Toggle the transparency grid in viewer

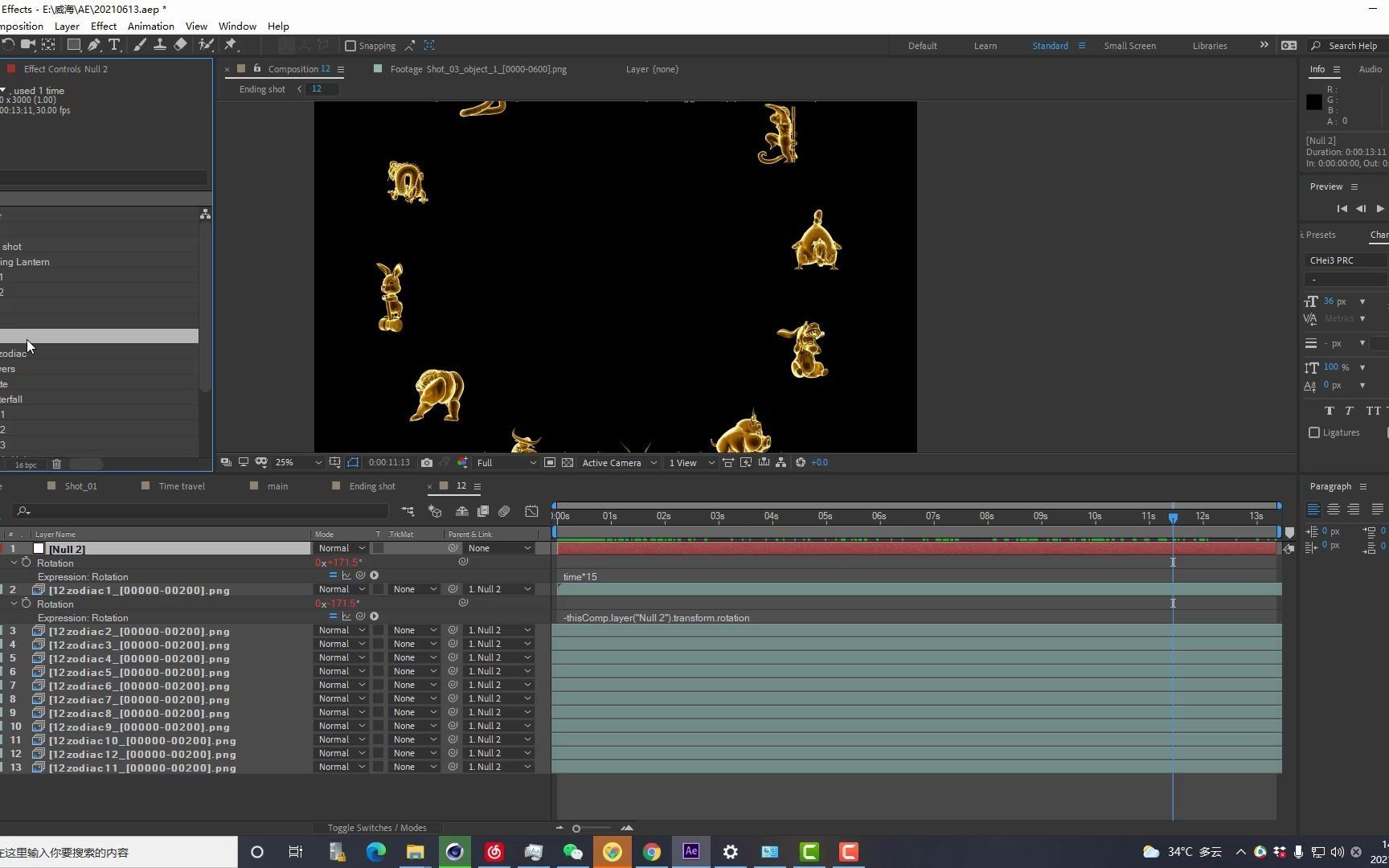(567, 463)
